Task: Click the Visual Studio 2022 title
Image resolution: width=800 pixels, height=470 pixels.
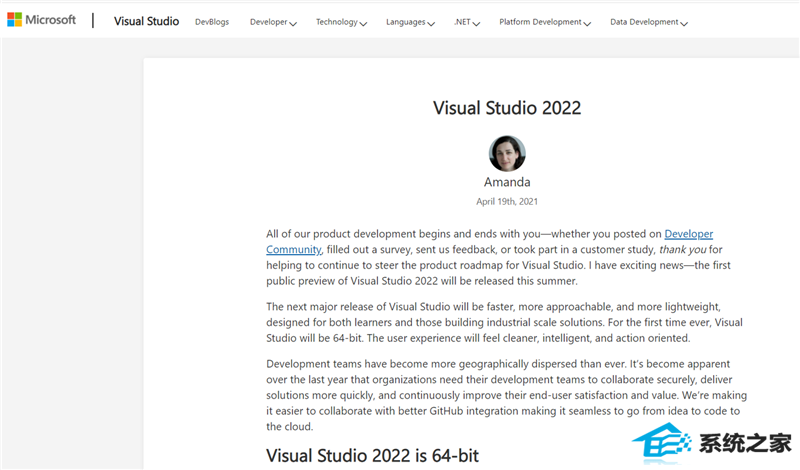Action: tap(507, 108)
